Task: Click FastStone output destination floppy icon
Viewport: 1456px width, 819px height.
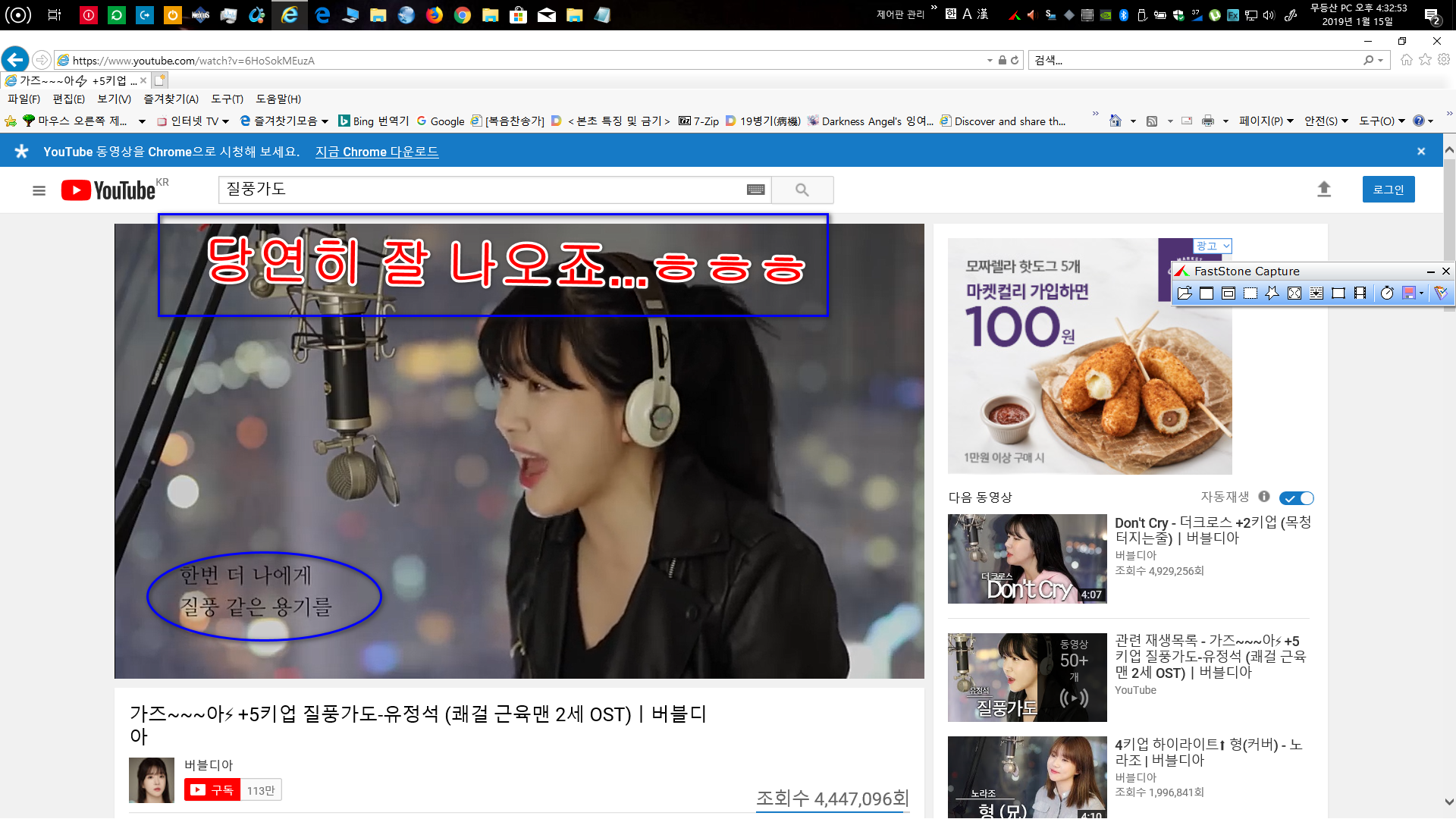Action: coord(1409,293)
